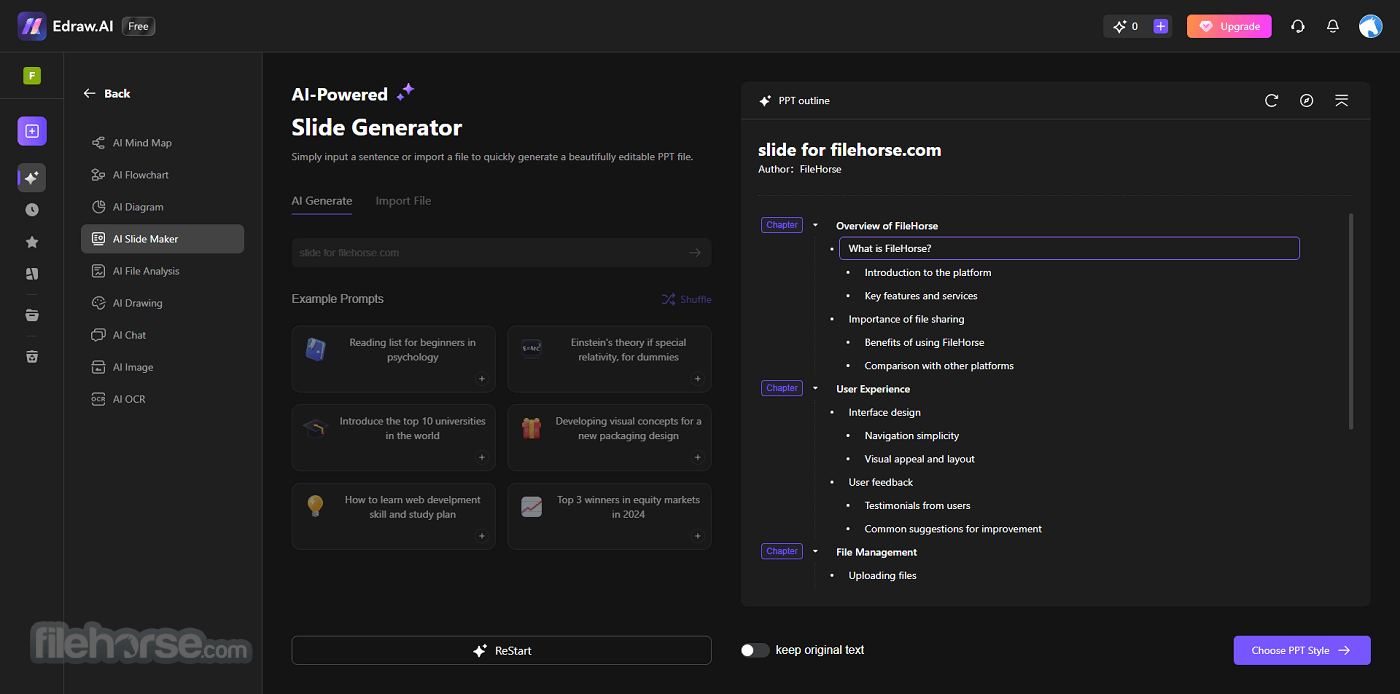
Task: Select 'Comparison with other platforms' outline item
Action: coord(939,366)
